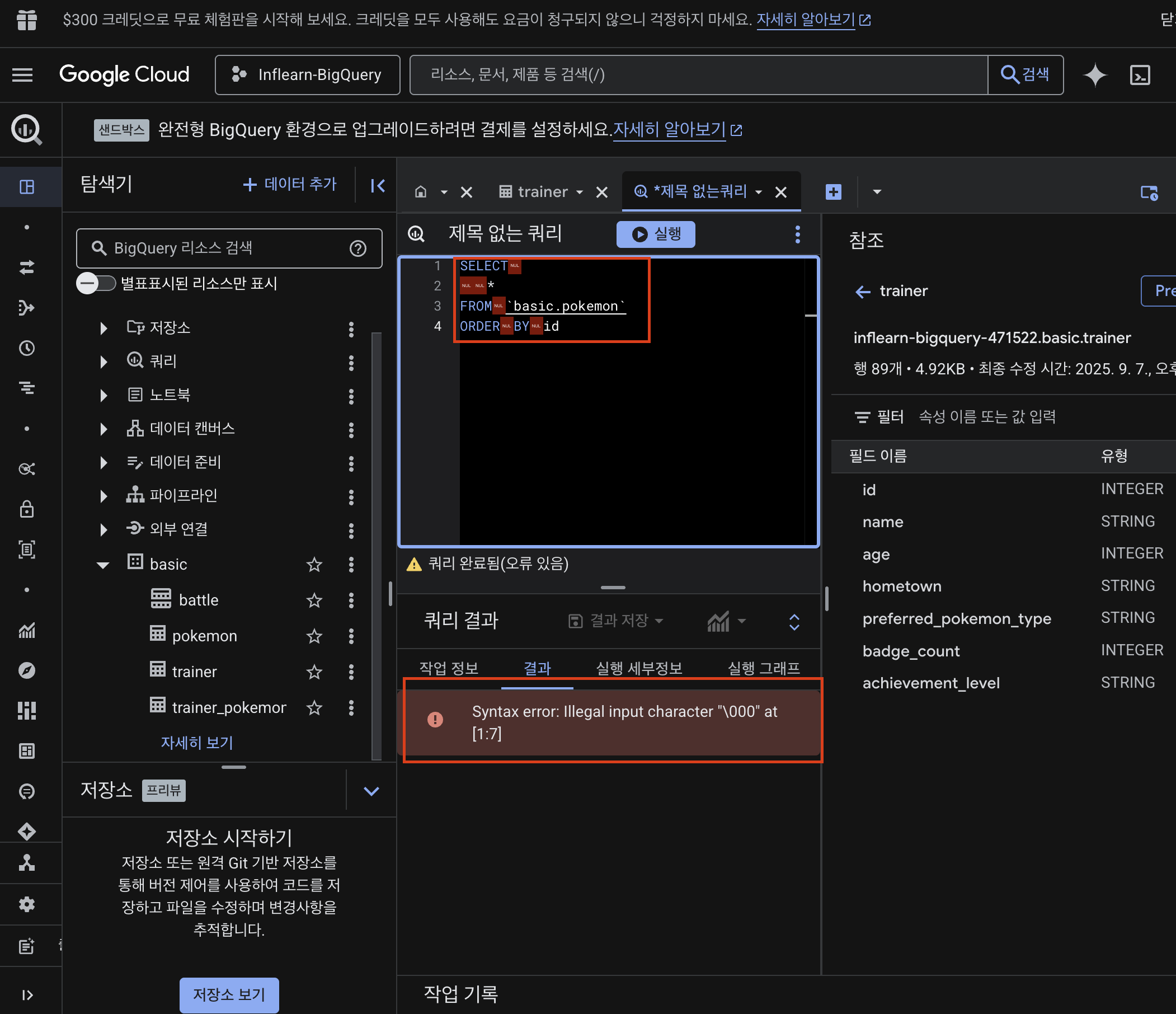Click the Gemini sparkle icon in header

point(1095,75)
